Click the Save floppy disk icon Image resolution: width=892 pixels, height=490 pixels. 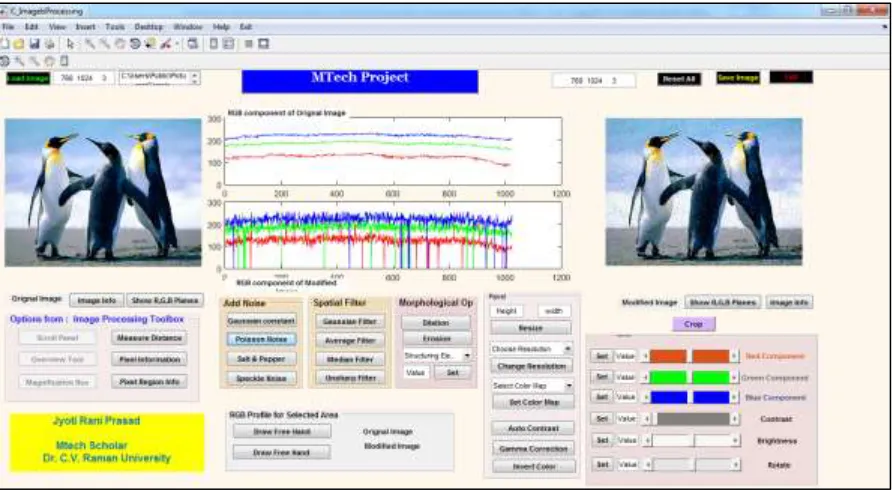(34, 44)
